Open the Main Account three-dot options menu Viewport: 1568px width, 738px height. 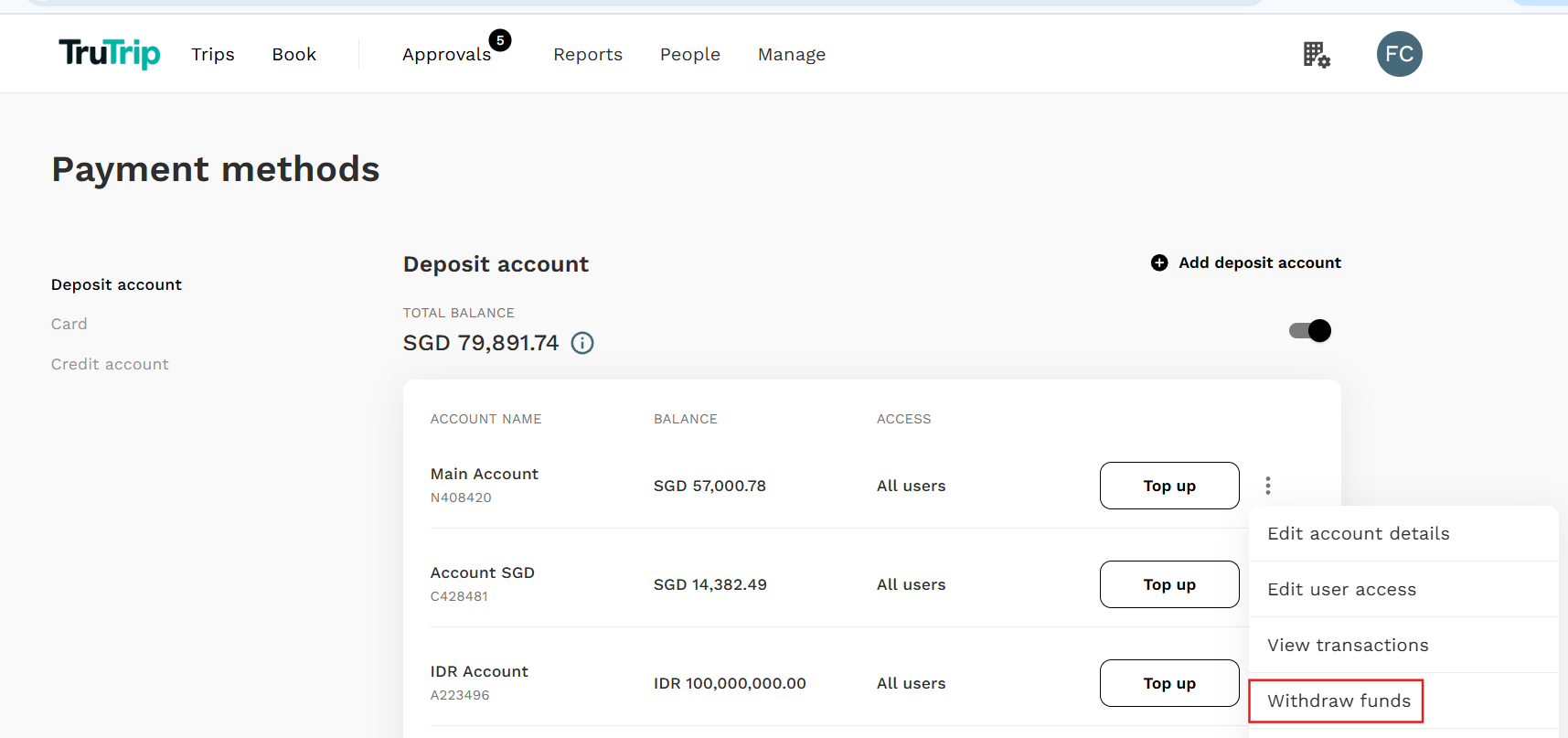coord(1268,486)
